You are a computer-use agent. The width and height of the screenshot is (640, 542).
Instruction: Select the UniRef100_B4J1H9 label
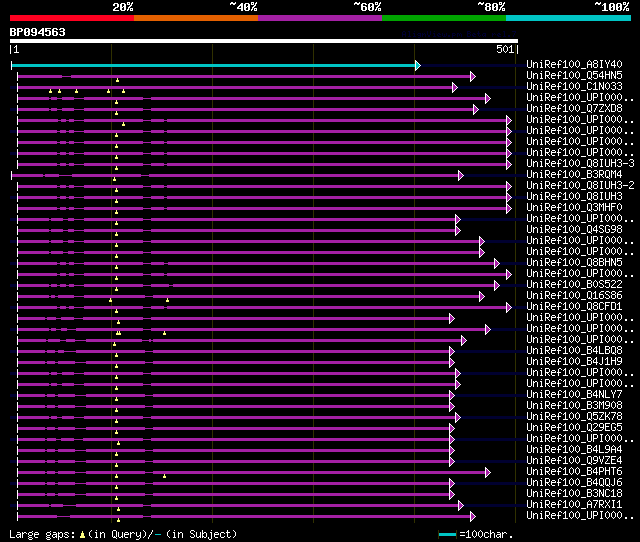574,362
